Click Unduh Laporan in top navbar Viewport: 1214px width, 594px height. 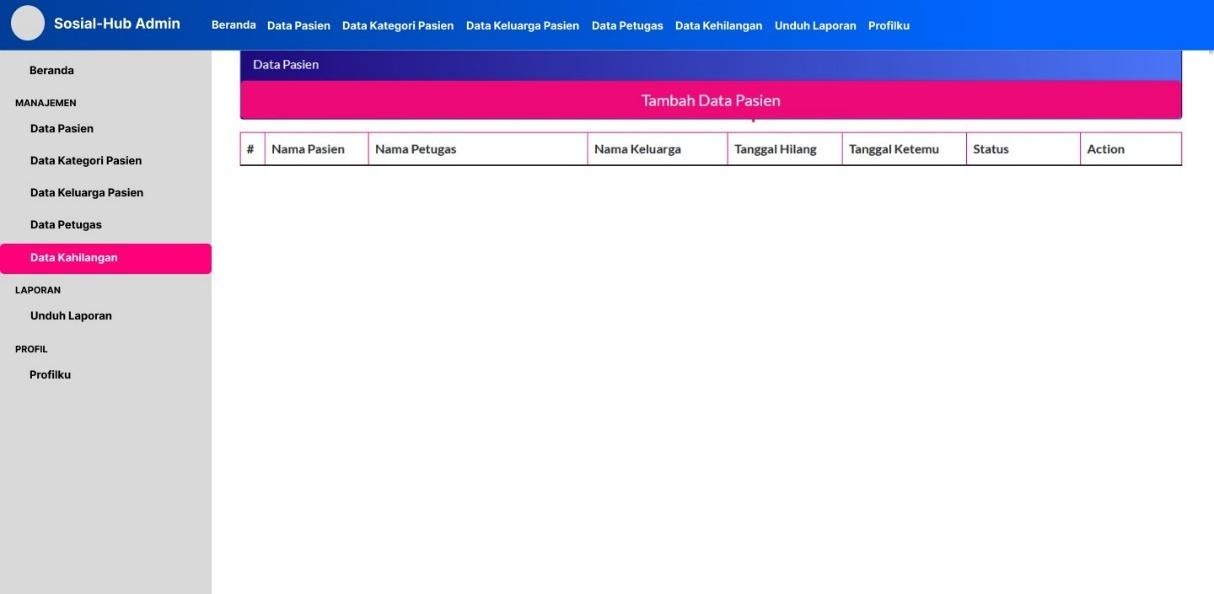click(x=815, y=26)
